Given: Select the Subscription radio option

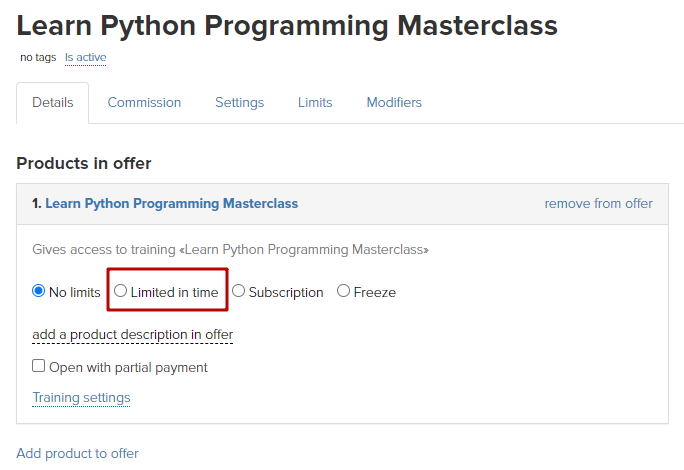Looking at the screenshot, I should [x=238, y=291].
